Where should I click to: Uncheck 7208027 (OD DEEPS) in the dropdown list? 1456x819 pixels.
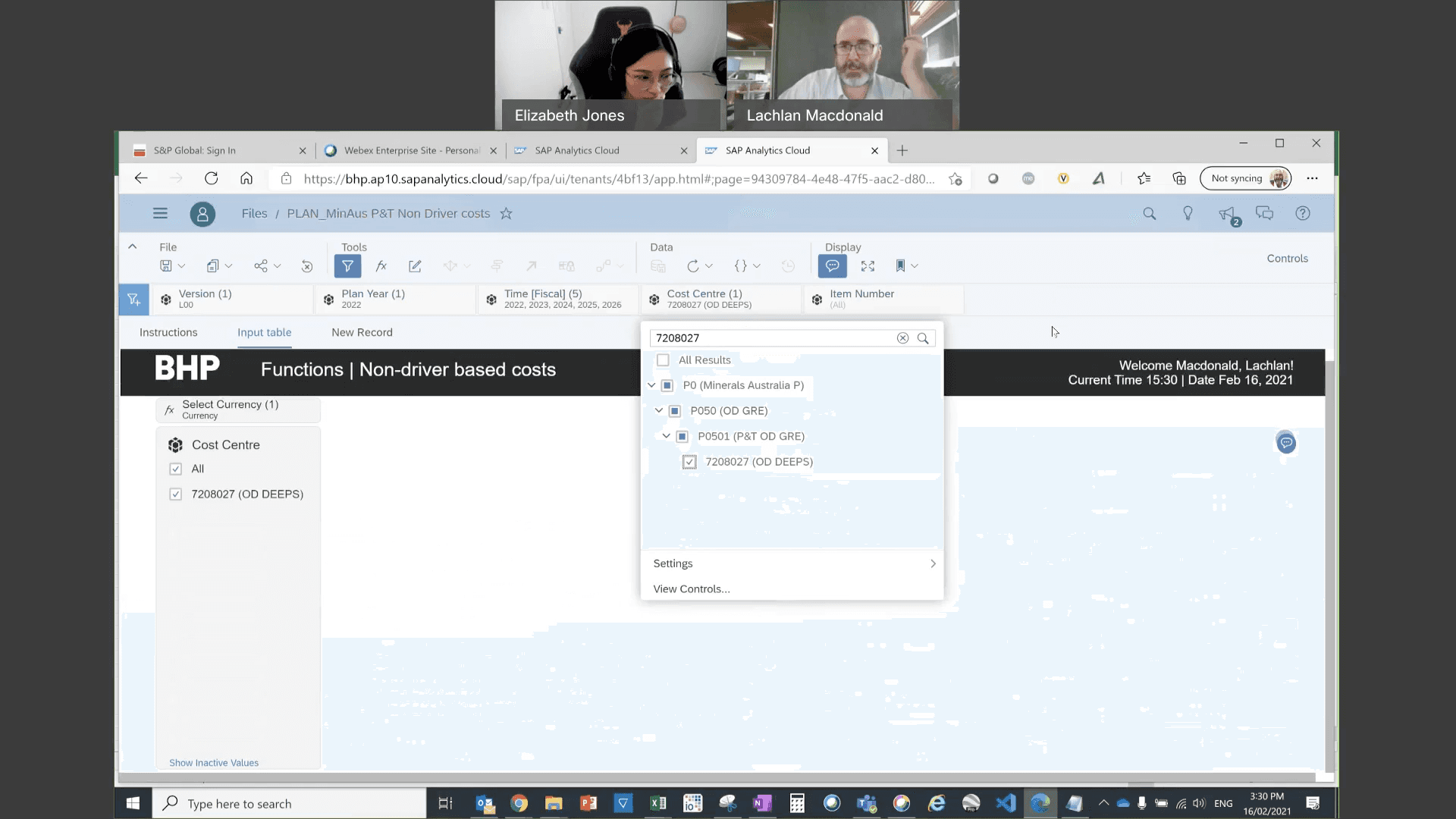pyautogui.click(x=689, y=462)
